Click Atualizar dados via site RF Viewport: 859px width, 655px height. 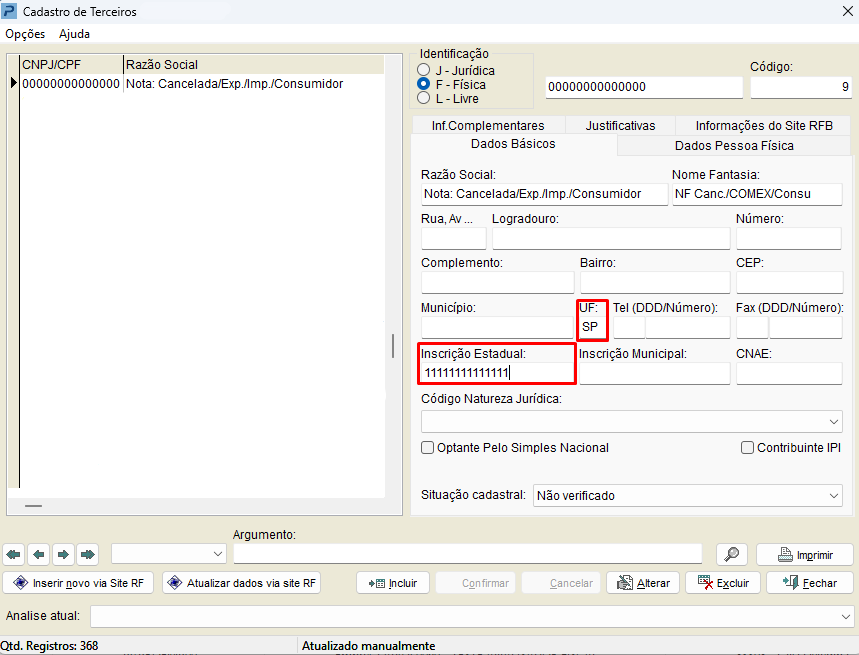pyautogui.click(x=242, y=583)
